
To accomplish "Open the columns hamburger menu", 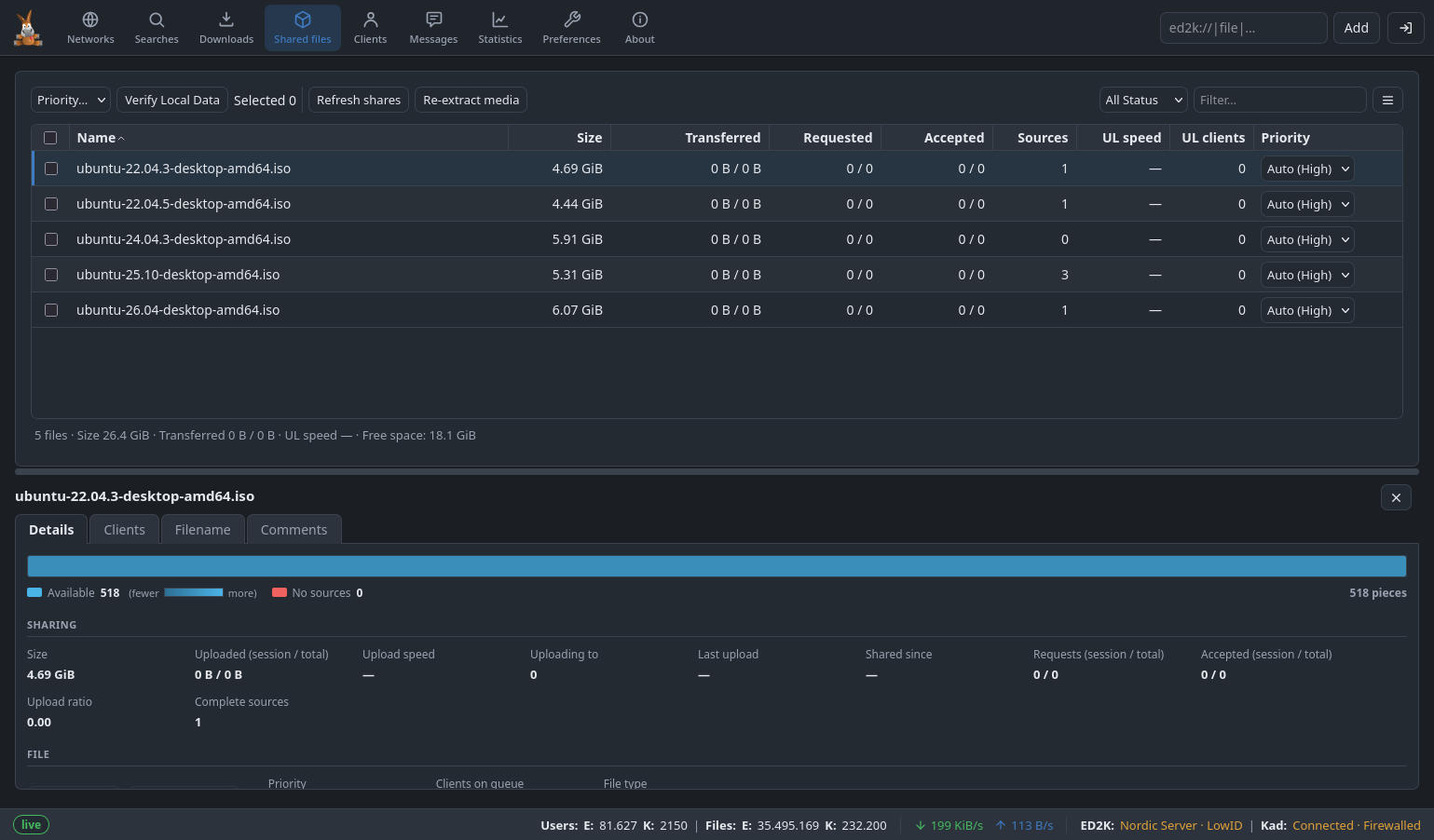I will pos(1387,100).
